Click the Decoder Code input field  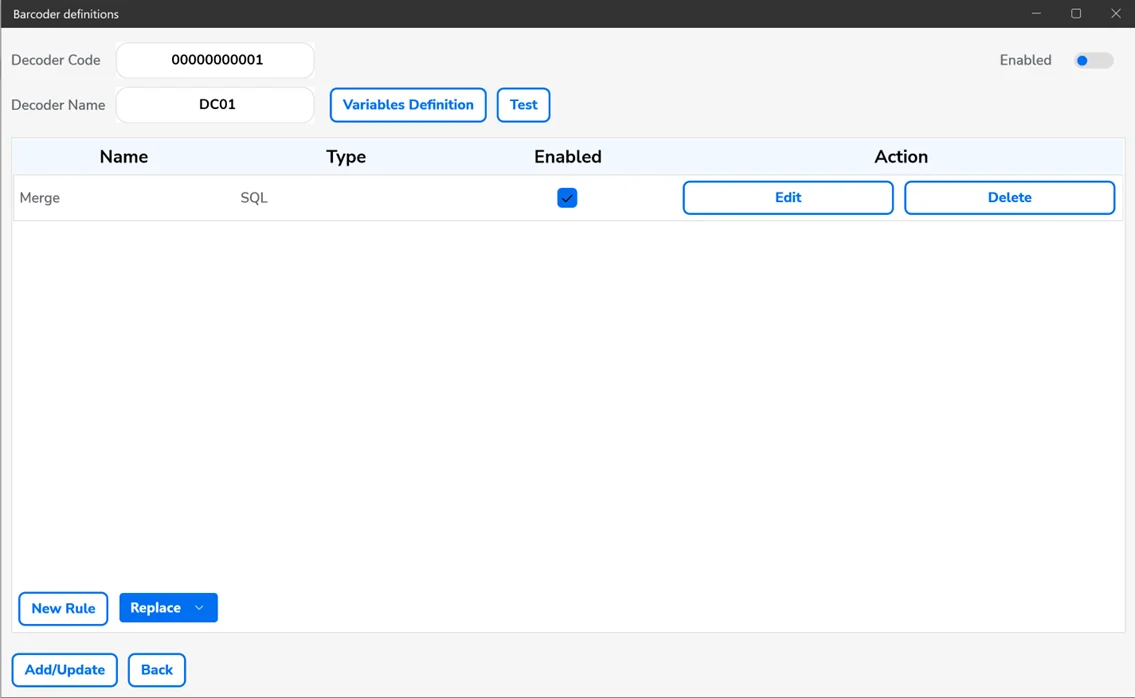click(216, 60)
